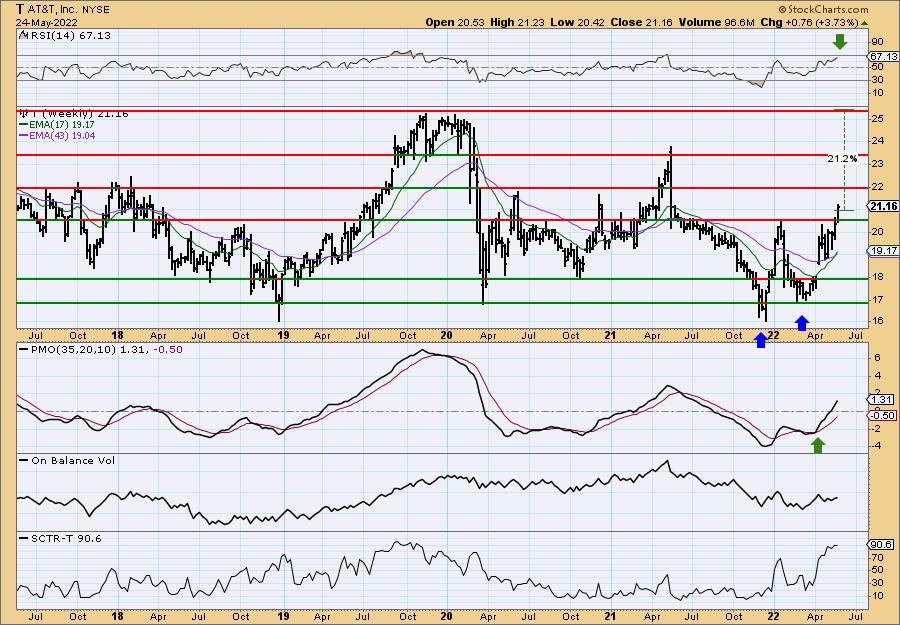Click the 22 year label on bottom axis

click(773, 617)
